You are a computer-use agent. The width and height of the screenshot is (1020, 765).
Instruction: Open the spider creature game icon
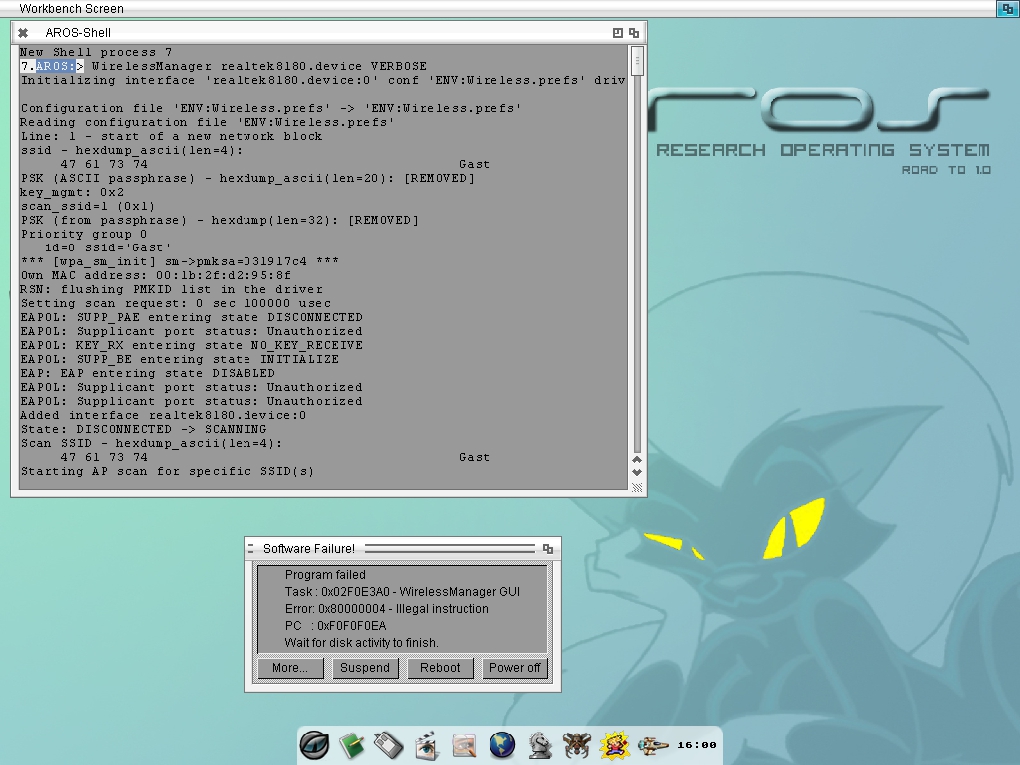577,745
